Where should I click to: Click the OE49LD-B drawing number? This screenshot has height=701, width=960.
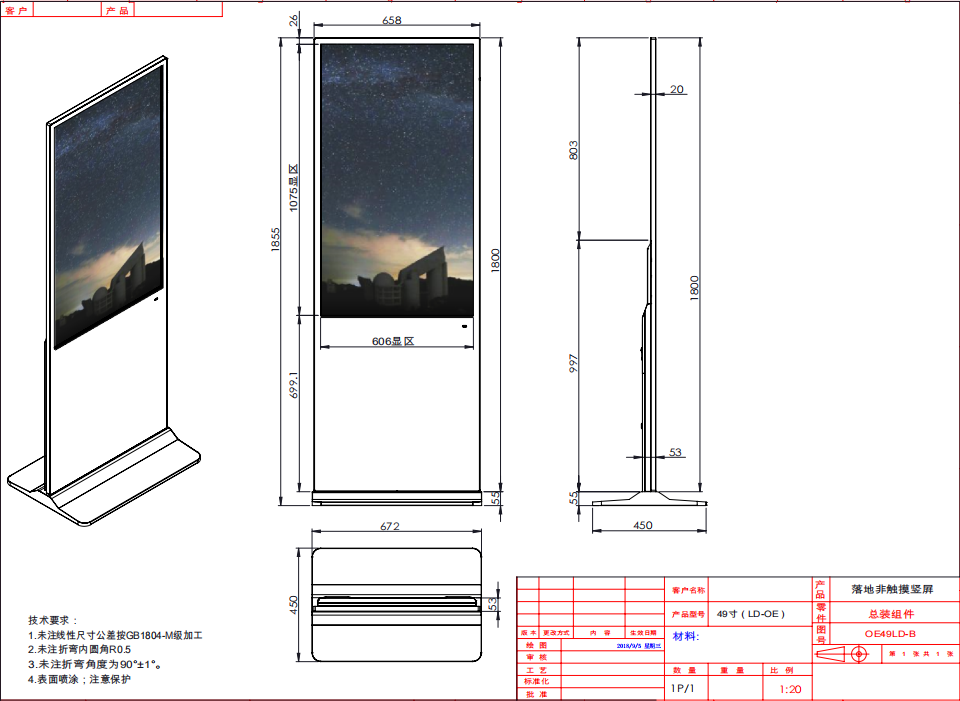pyautogui.click(x=890, y=633)
